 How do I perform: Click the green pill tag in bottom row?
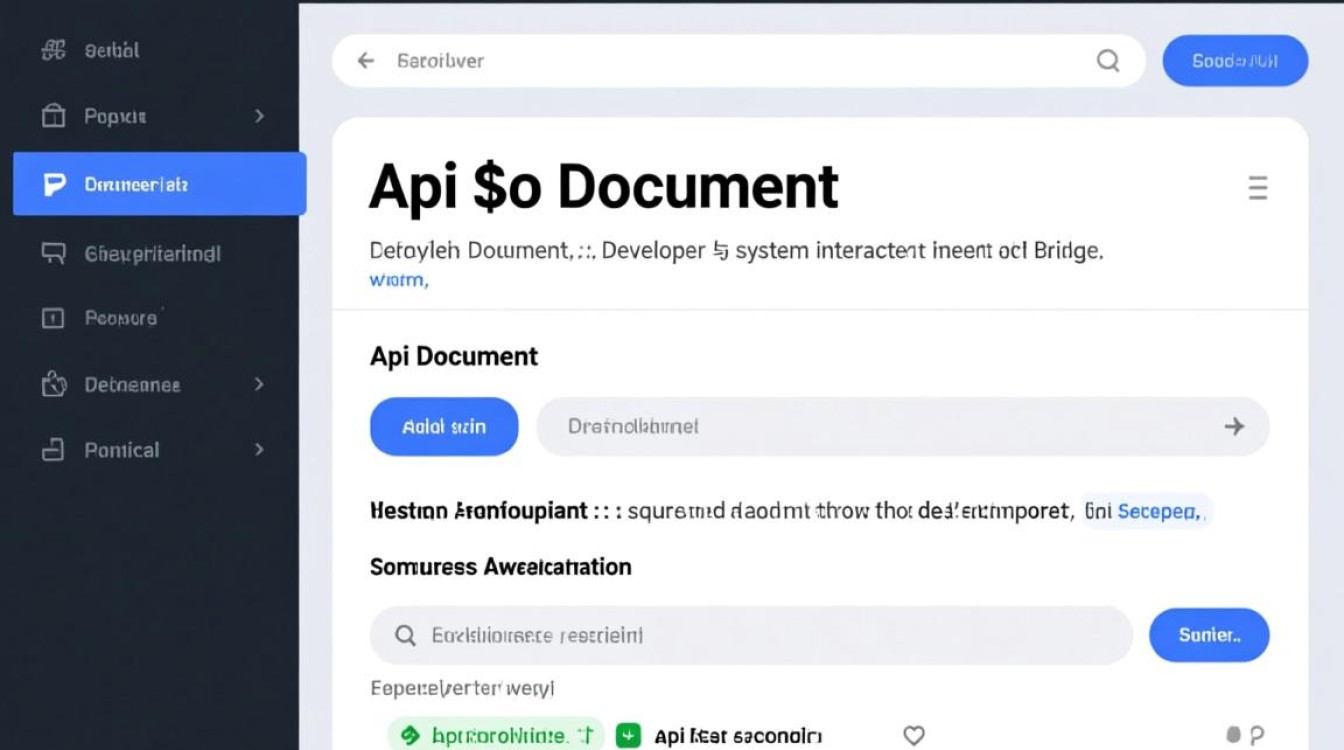pyautogui.click(x=496, y=736)
